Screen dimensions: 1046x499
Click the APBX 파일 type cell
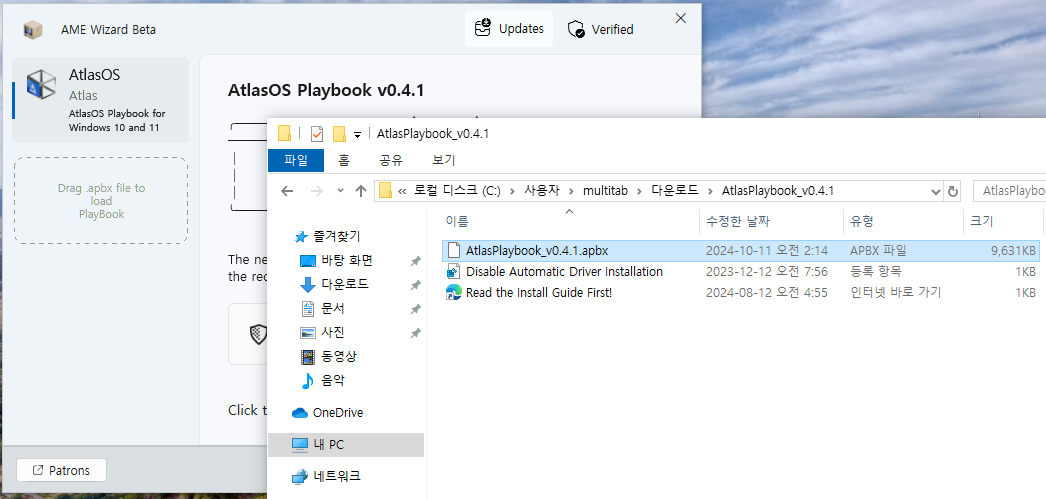878,251
